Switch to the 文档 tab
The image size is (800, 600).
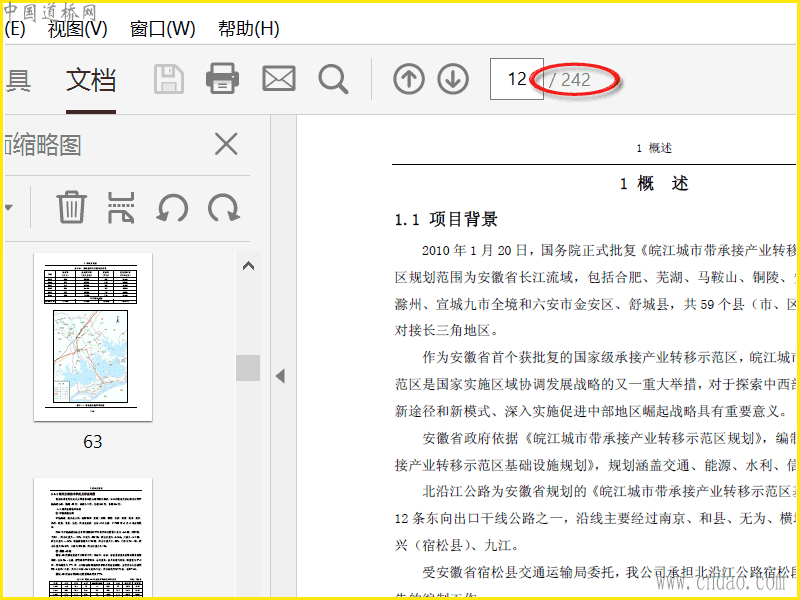point(91,81)
